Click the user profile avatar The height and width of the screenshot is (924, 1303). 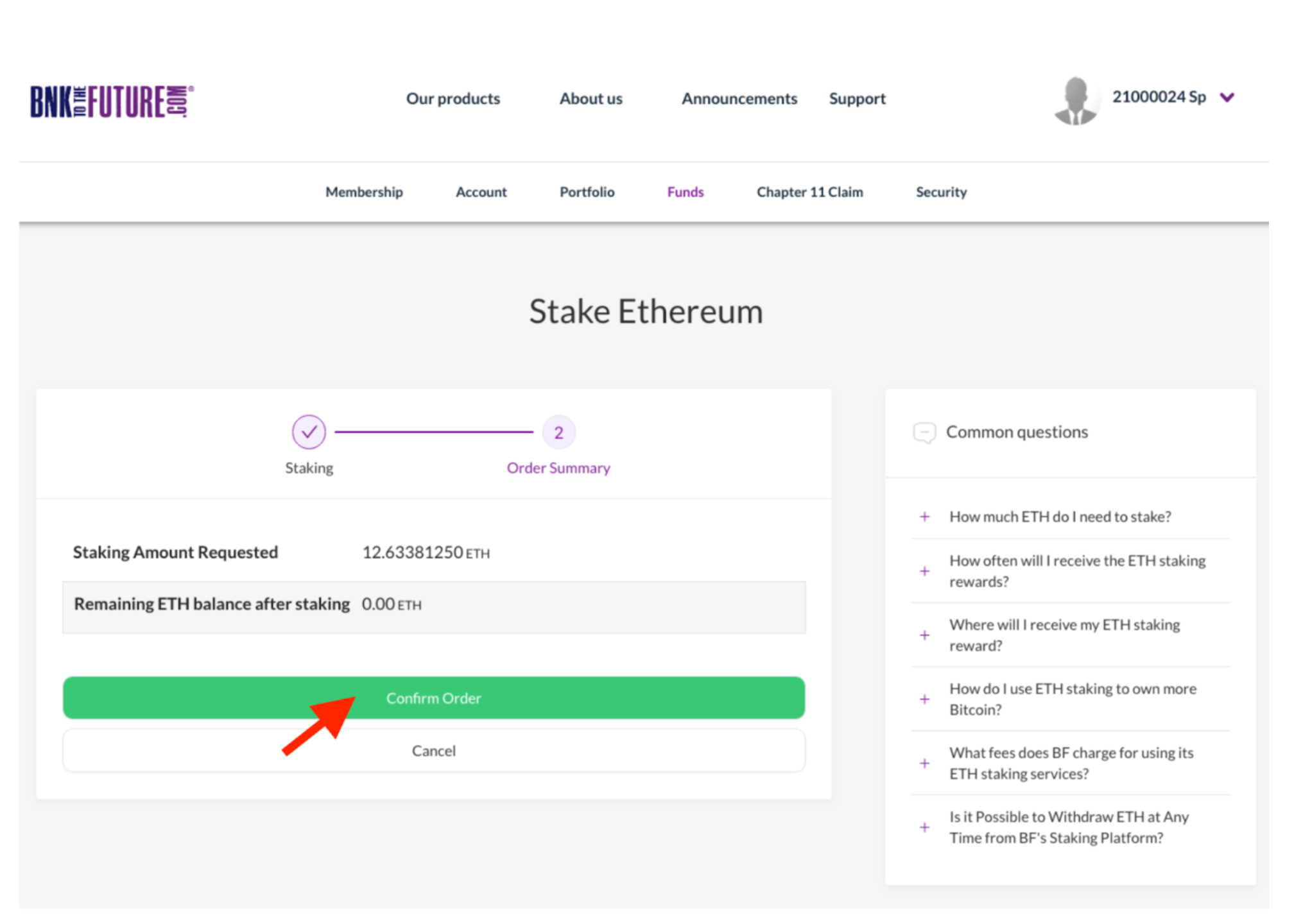point(1075,101)
